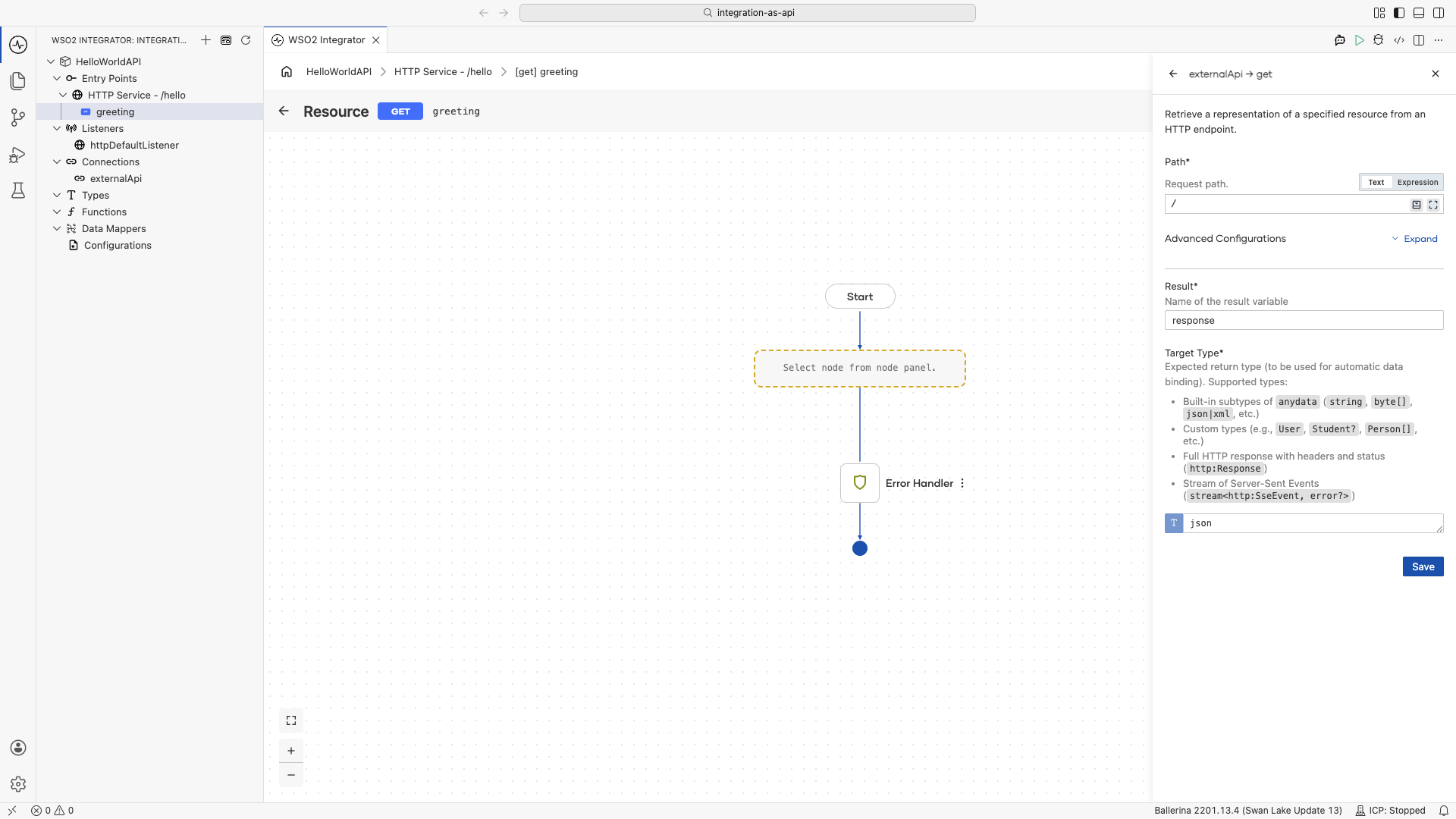Toggle the secondary sidebar layout icon
Viewport: 1456px width, 819px height.
coord(1439,13)
